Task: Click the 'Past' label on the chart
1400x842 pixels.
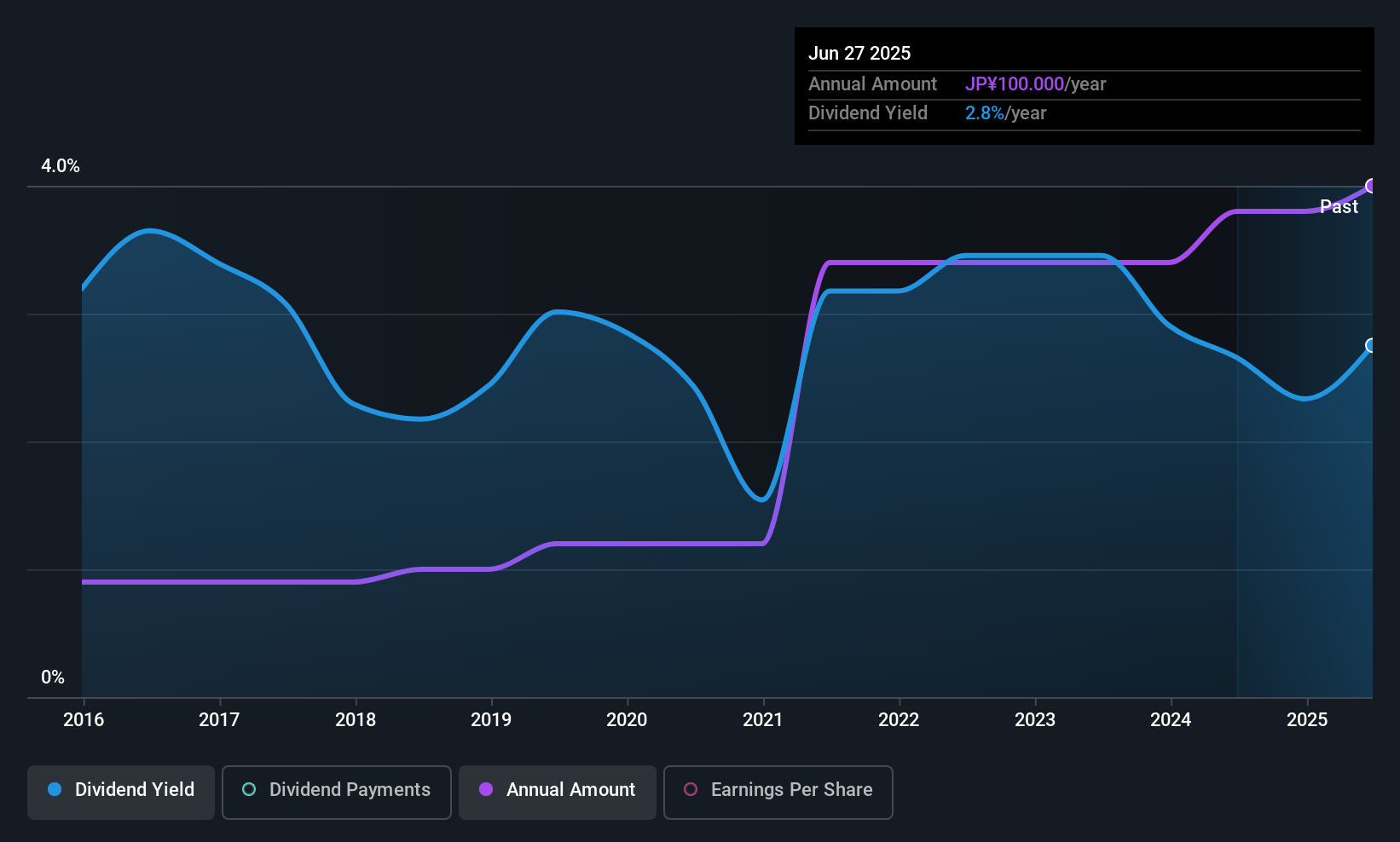Action: 1339,207
